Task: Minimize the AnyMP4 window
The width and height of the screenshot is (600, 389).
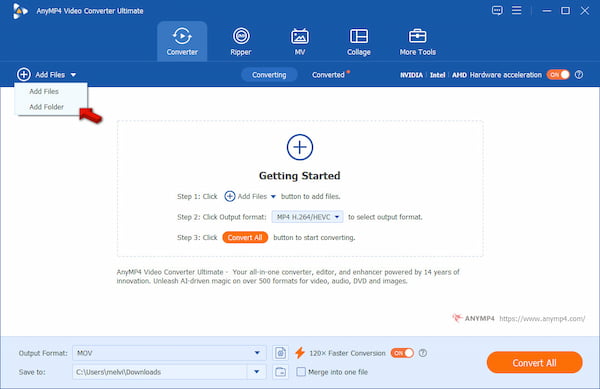Action: tap(547, 11)
